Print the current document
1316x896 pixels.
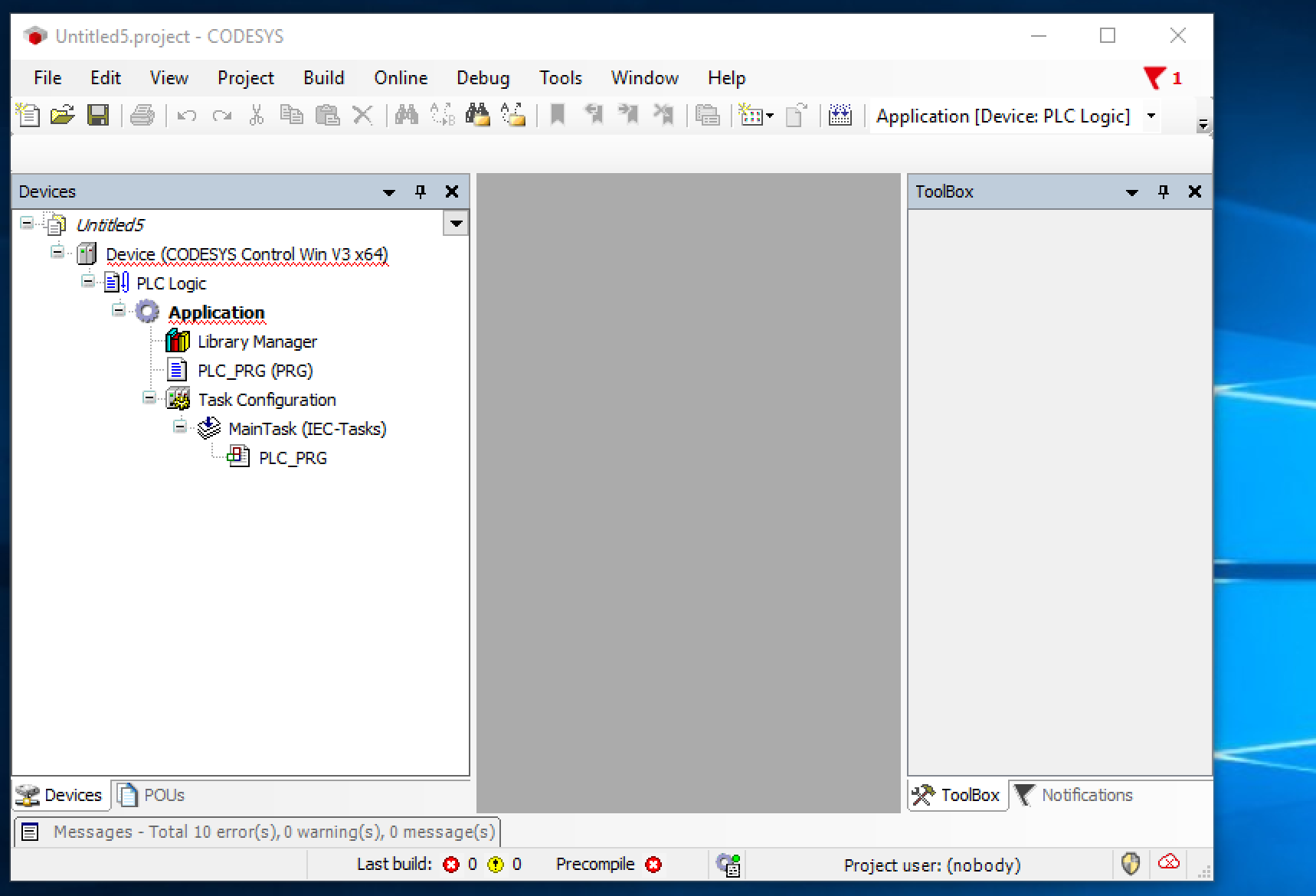coord(143,115)
